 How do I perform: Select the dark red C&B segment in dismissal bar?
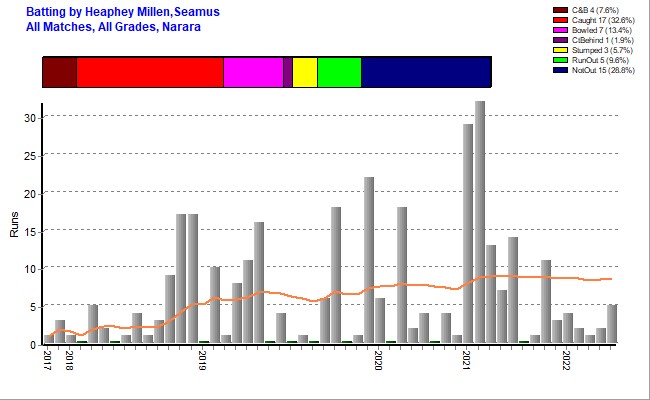click(59, 73)
